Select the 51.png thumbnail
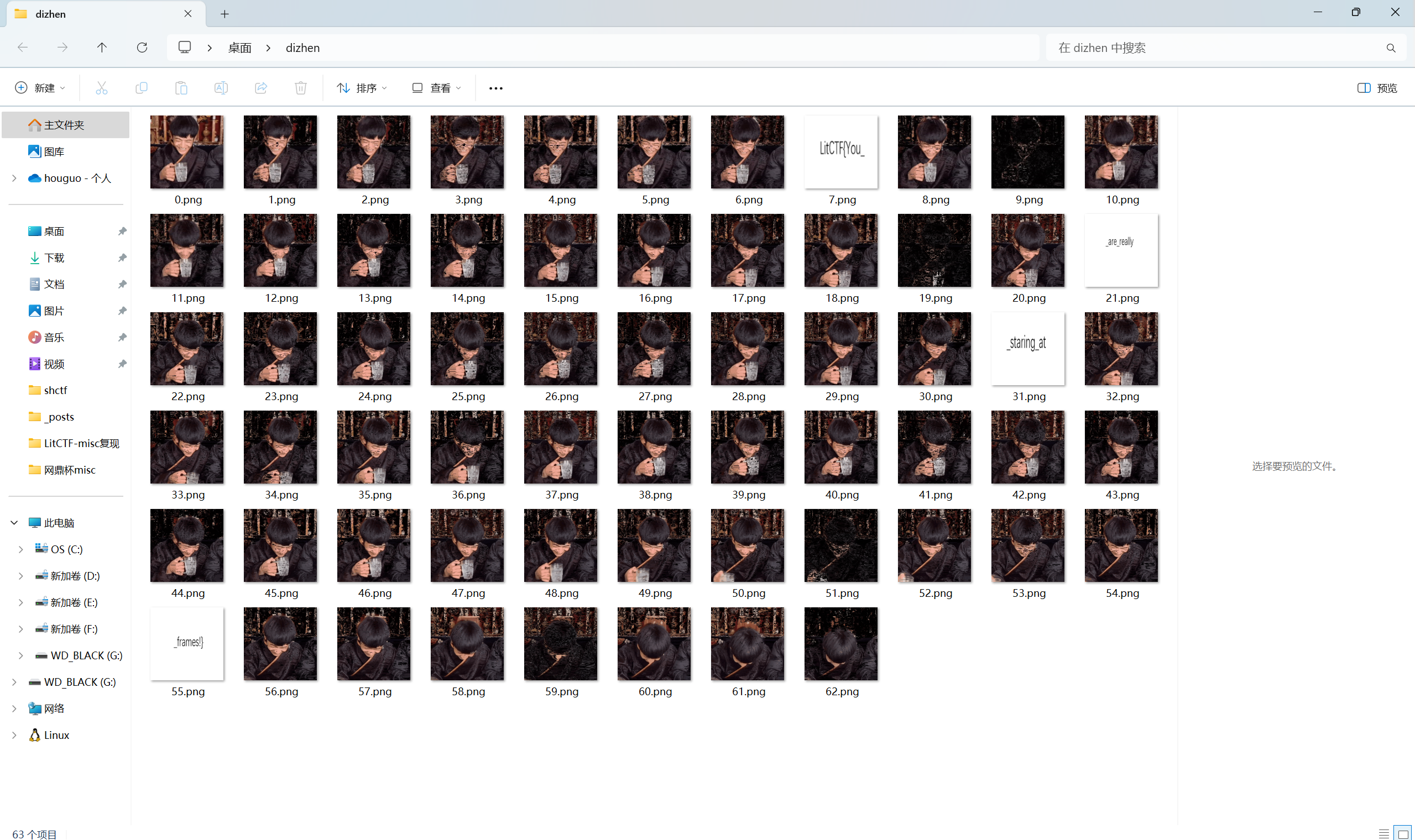1415x840 pixels. (x=841, y=545)
